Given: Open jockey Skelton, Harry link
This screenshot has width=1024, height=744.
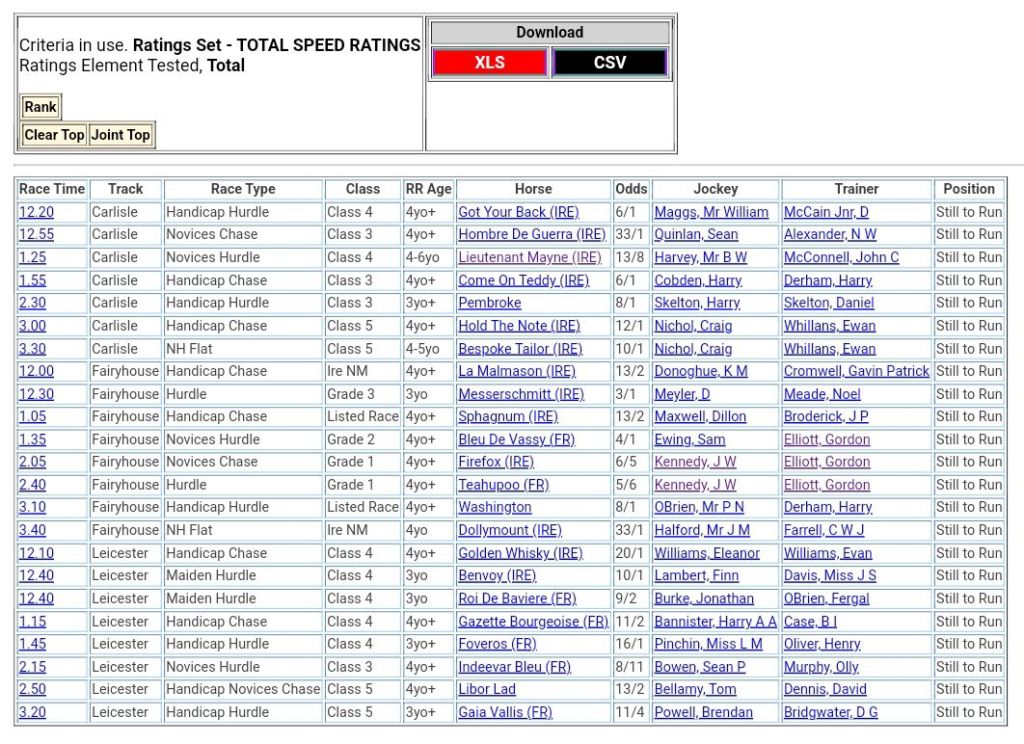Looking at the screenshot, I should pyautogui.click(x=697, y=303).
